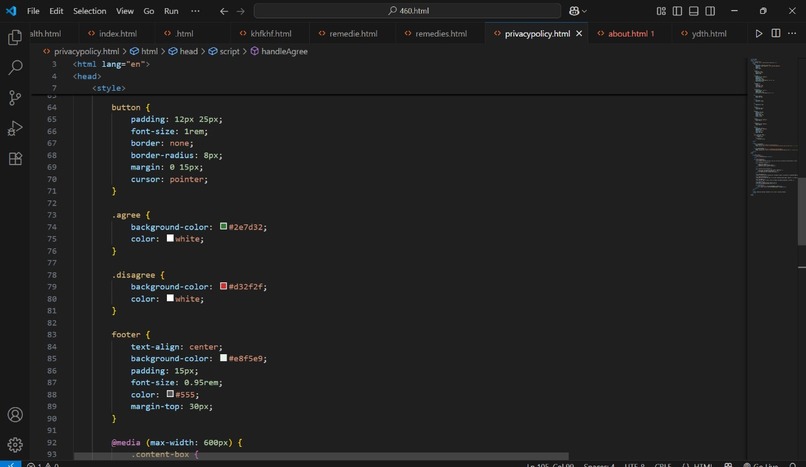Click the '.agree {' selector line
This screenshot has width=806, height=467.
(x=131, y=215)
